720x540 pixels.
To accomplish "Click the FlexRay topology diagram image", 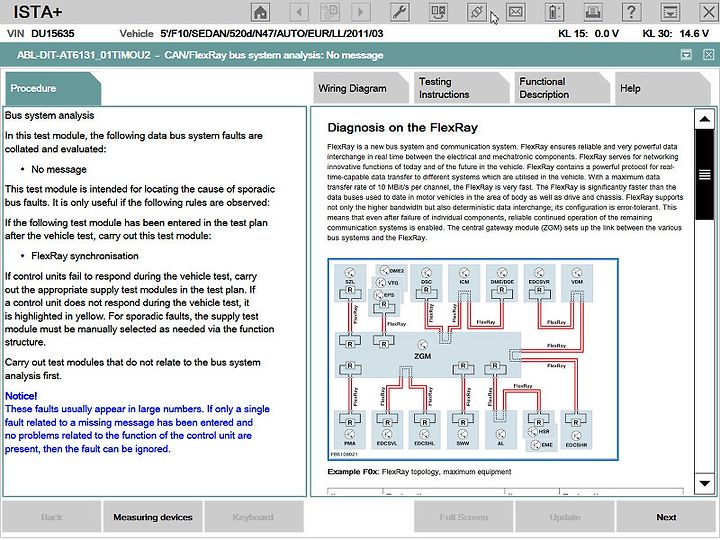I will click(473, 360).
